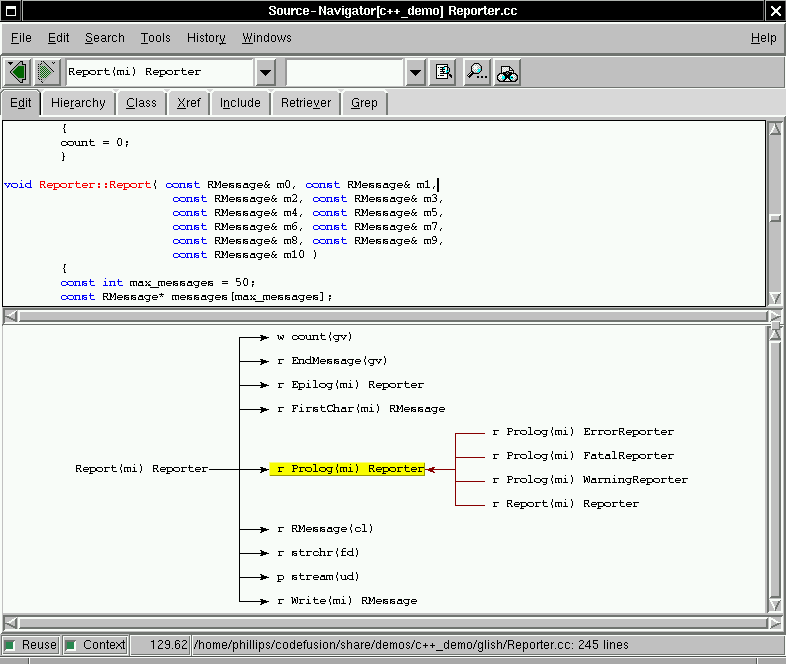The width and height of the screenshot is (786, 664).
Task: Open the symbol combo box dropdown arrow
Action: click(265, 72)
